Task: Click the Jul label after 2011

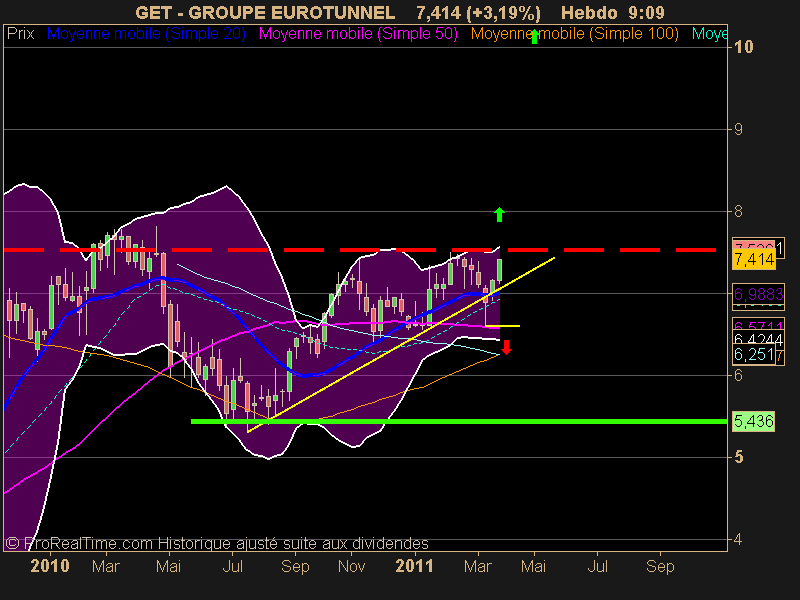Action: pyautogui.click(x=597, y=566)
